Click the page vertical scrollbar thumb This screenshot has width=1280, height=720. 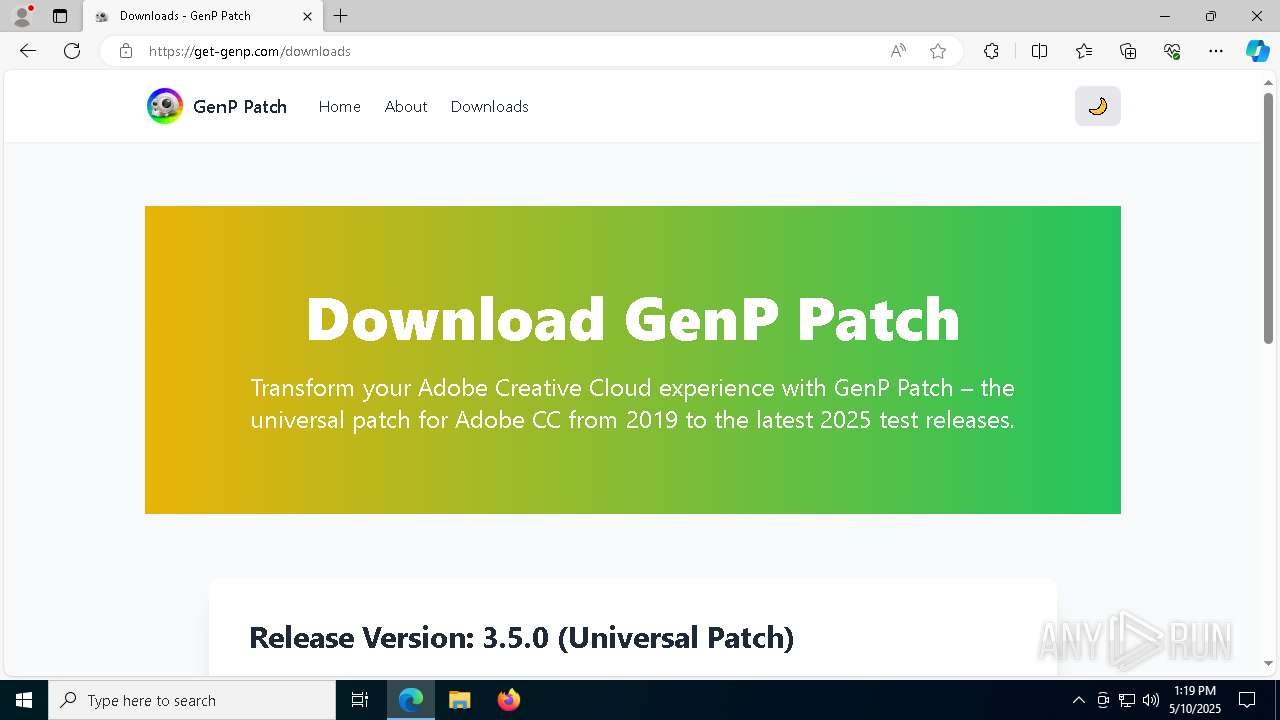(1268, 217)
